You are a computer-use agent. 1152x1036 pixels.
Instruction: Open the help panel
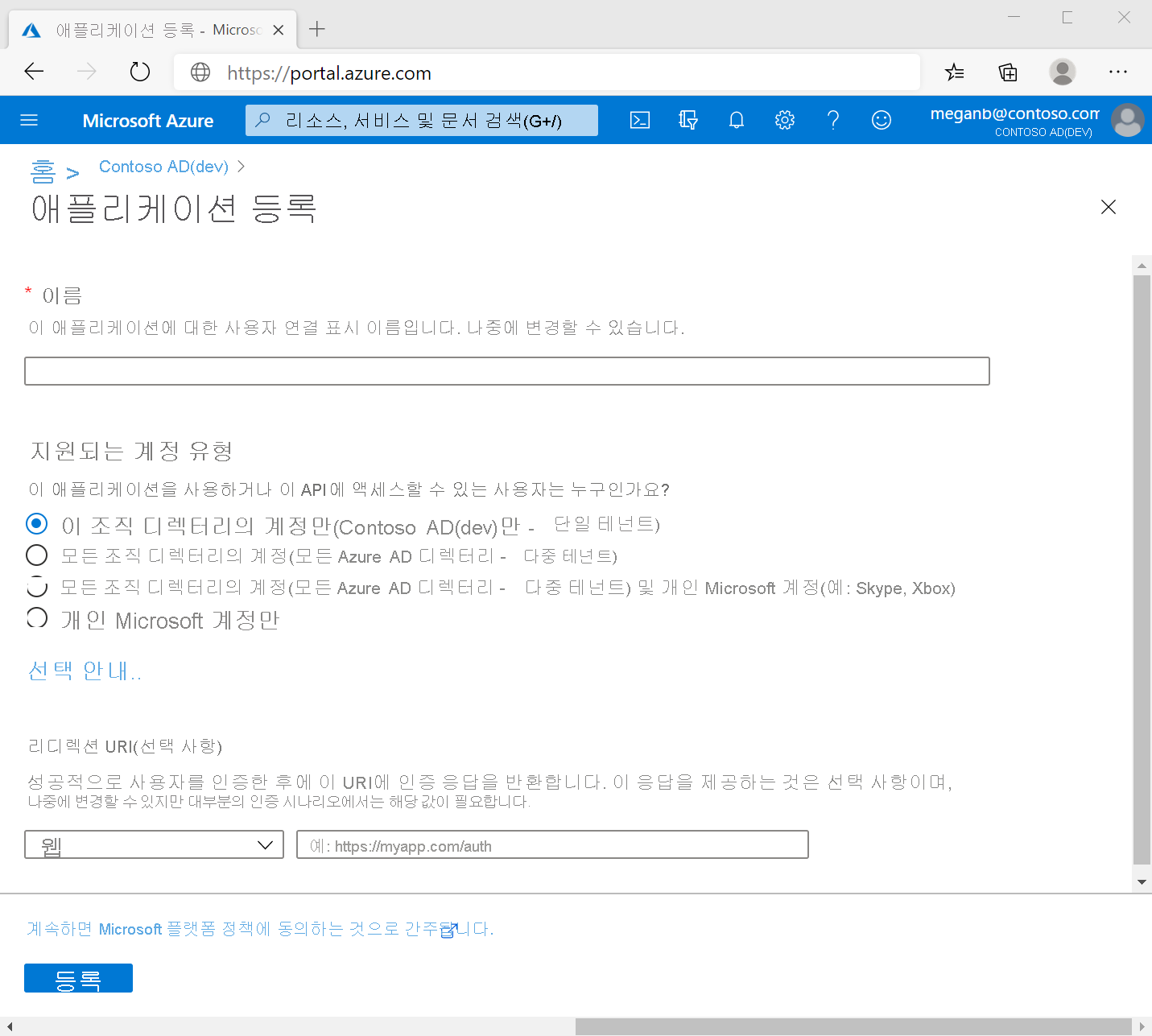click(833, 120)
